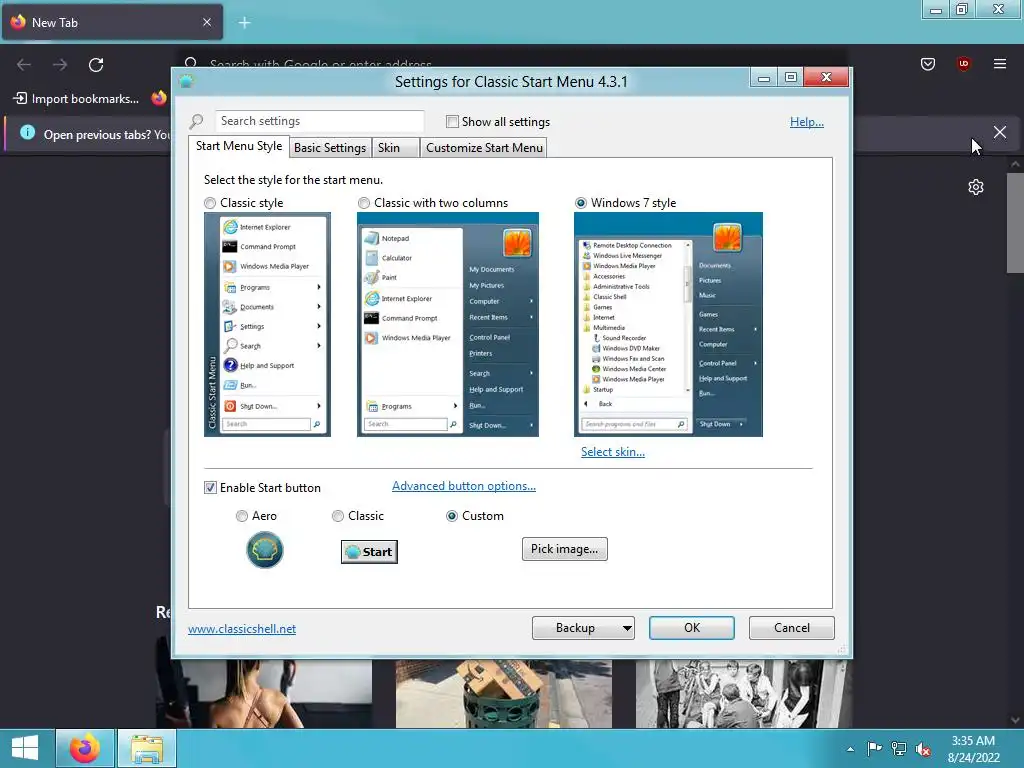The image size is (1024, 768).
Task: Open the www.classicshell.net link
Action: [x=242, y=629]
